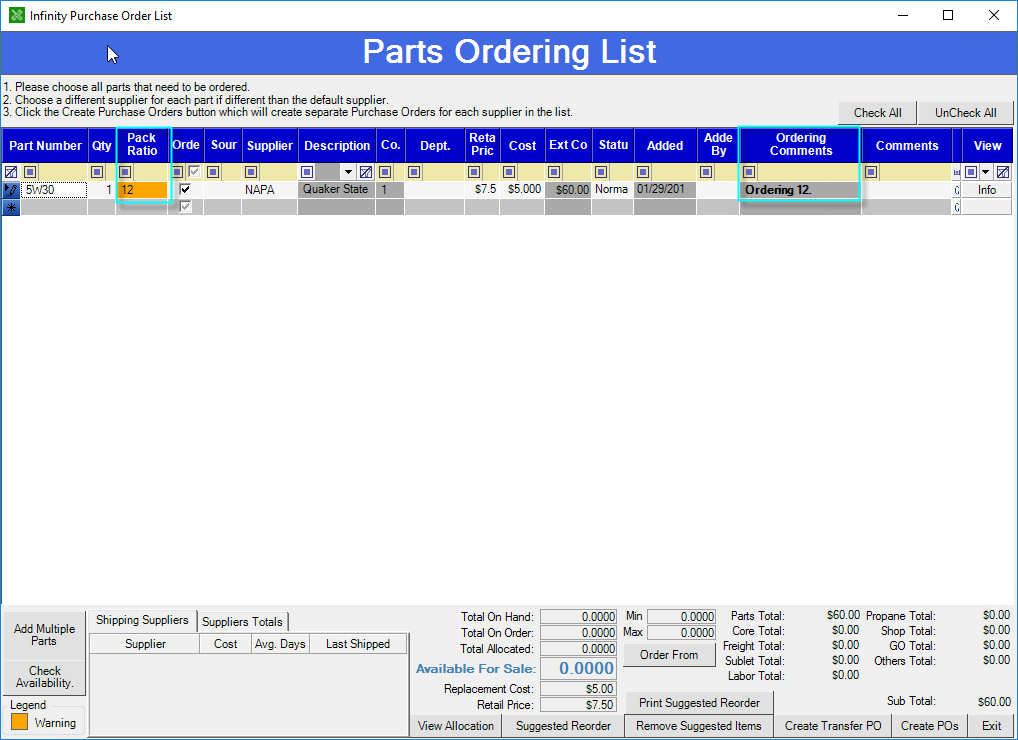Image resolution: width=1018 pixels, height=740 pixels.
Task: Open the View filter dropdown arrow
Action: point(986,172)
